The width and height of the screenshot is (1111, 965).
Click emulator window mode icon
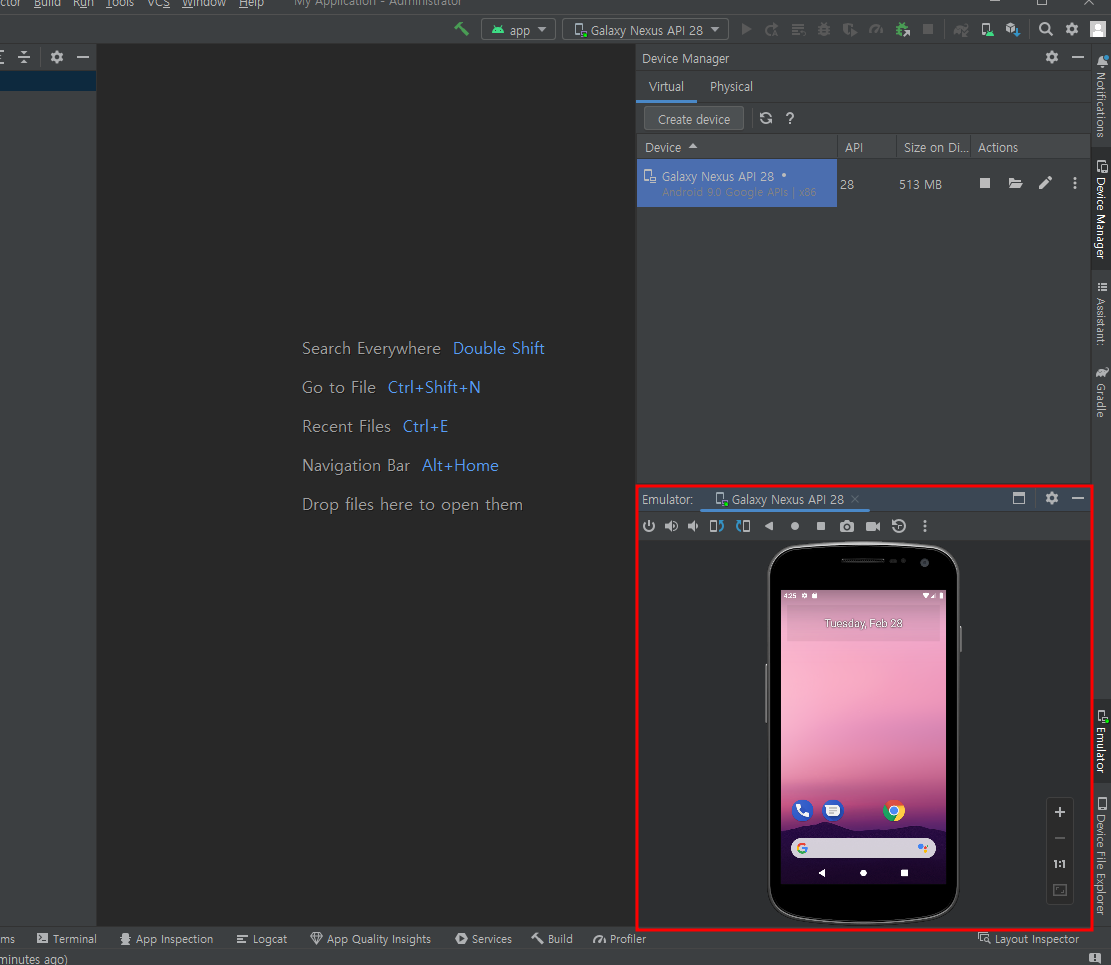(x=1019, y=498)
